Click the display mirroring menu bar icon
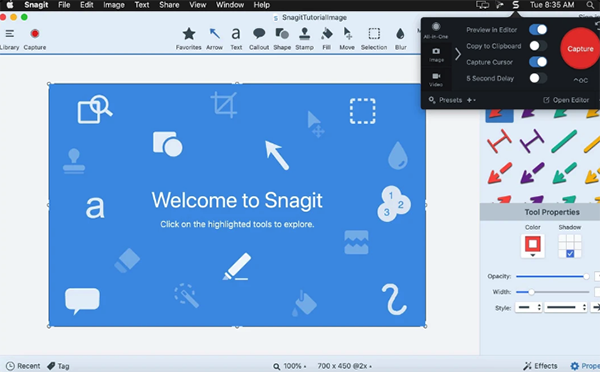Viewport: 600px width, 372px height. coord(482,5)
